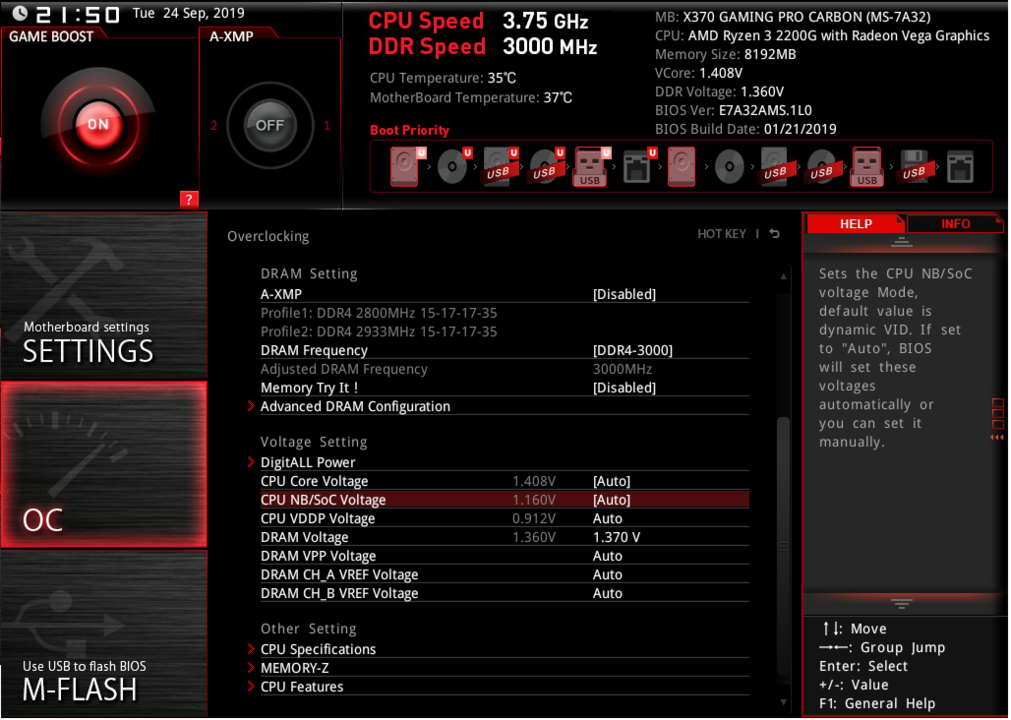
Task: Click the MotherBoard Temperature 37℃ reading
Action: pos(471,98)
